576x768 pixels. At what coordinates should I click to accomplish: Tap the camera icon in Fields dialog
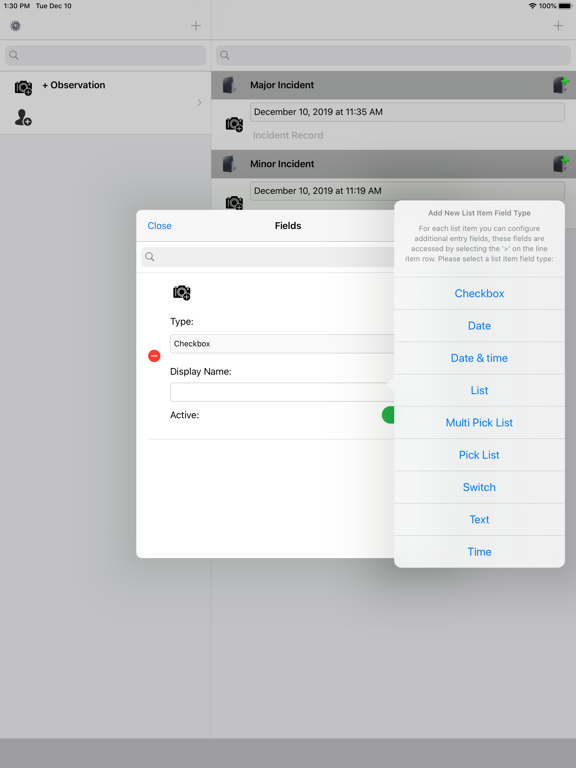pyautogui.click(x=182, y=292)
